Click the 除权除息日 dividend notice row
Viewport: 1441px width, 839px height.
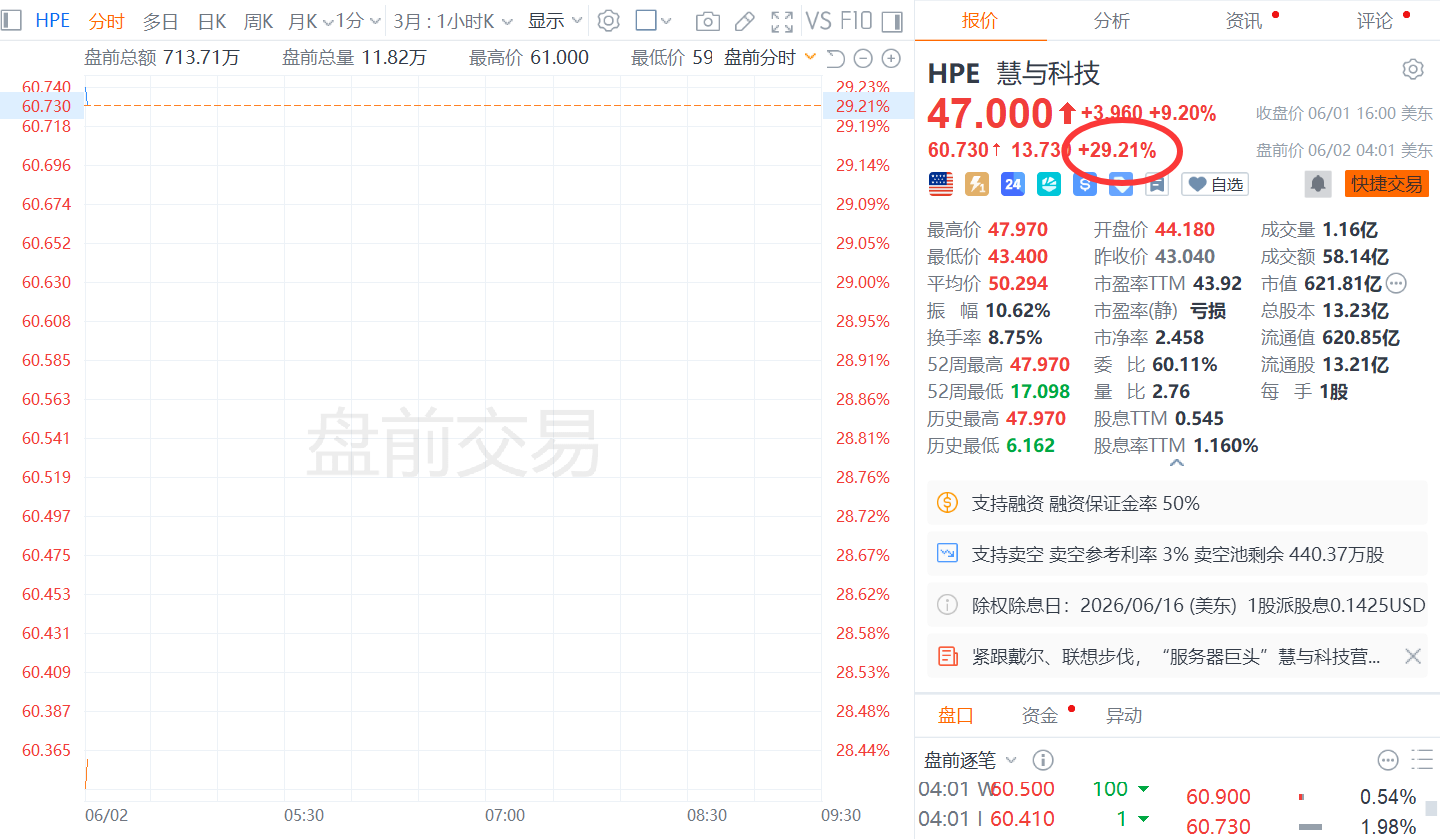click(1177, 604)
